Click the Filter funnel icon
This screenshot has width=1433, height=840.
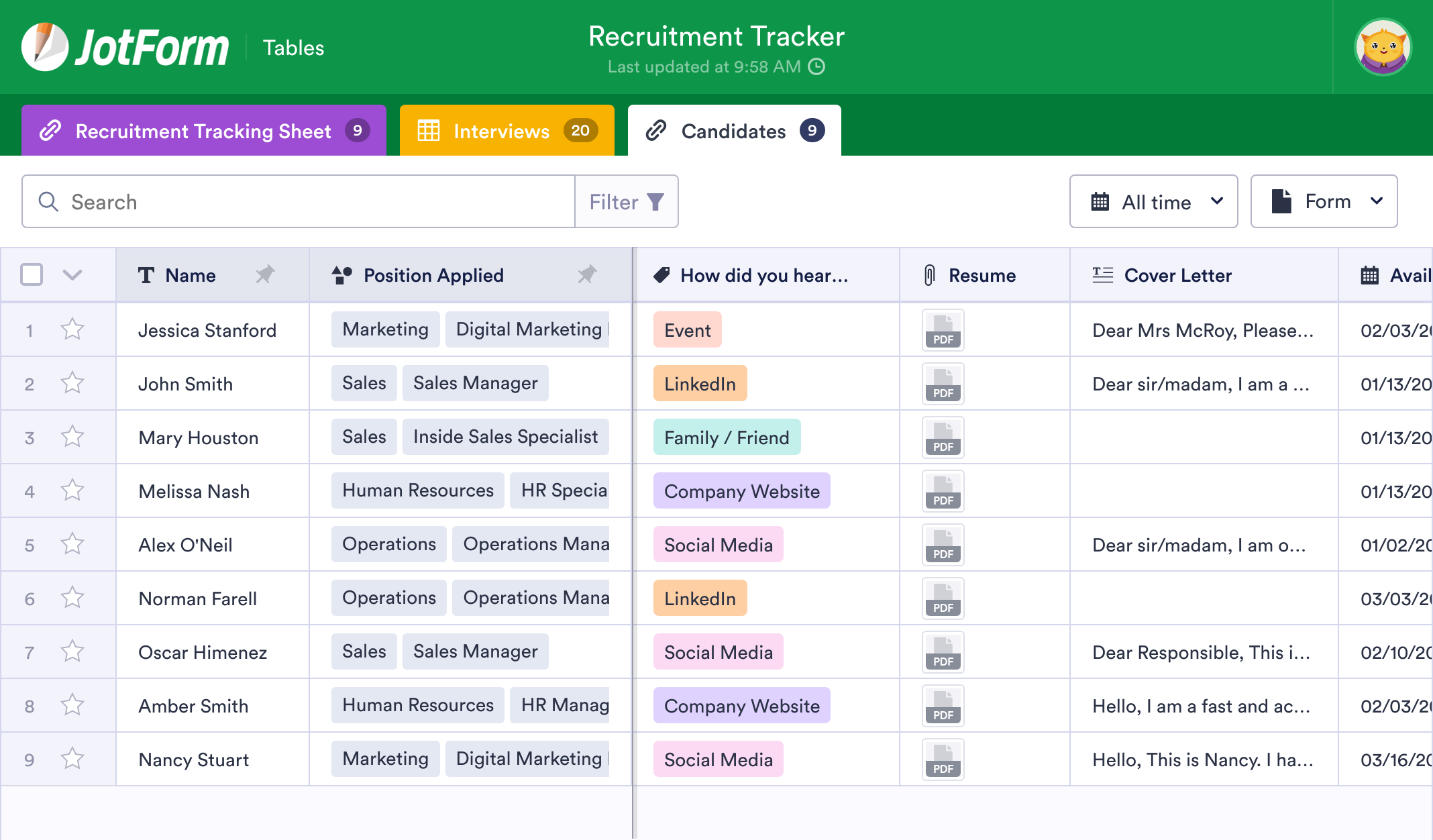click(655, 202)
